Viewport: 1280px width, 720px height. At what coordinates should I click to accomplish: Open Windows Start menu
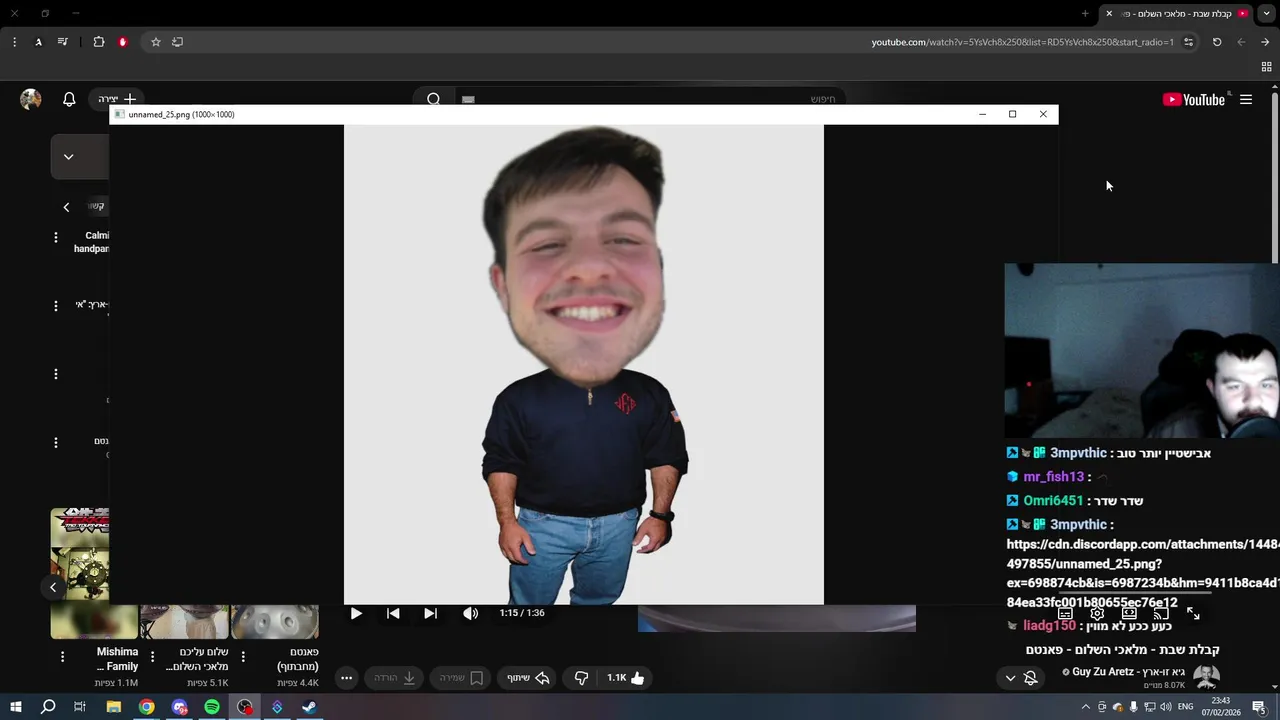point(16,707)
